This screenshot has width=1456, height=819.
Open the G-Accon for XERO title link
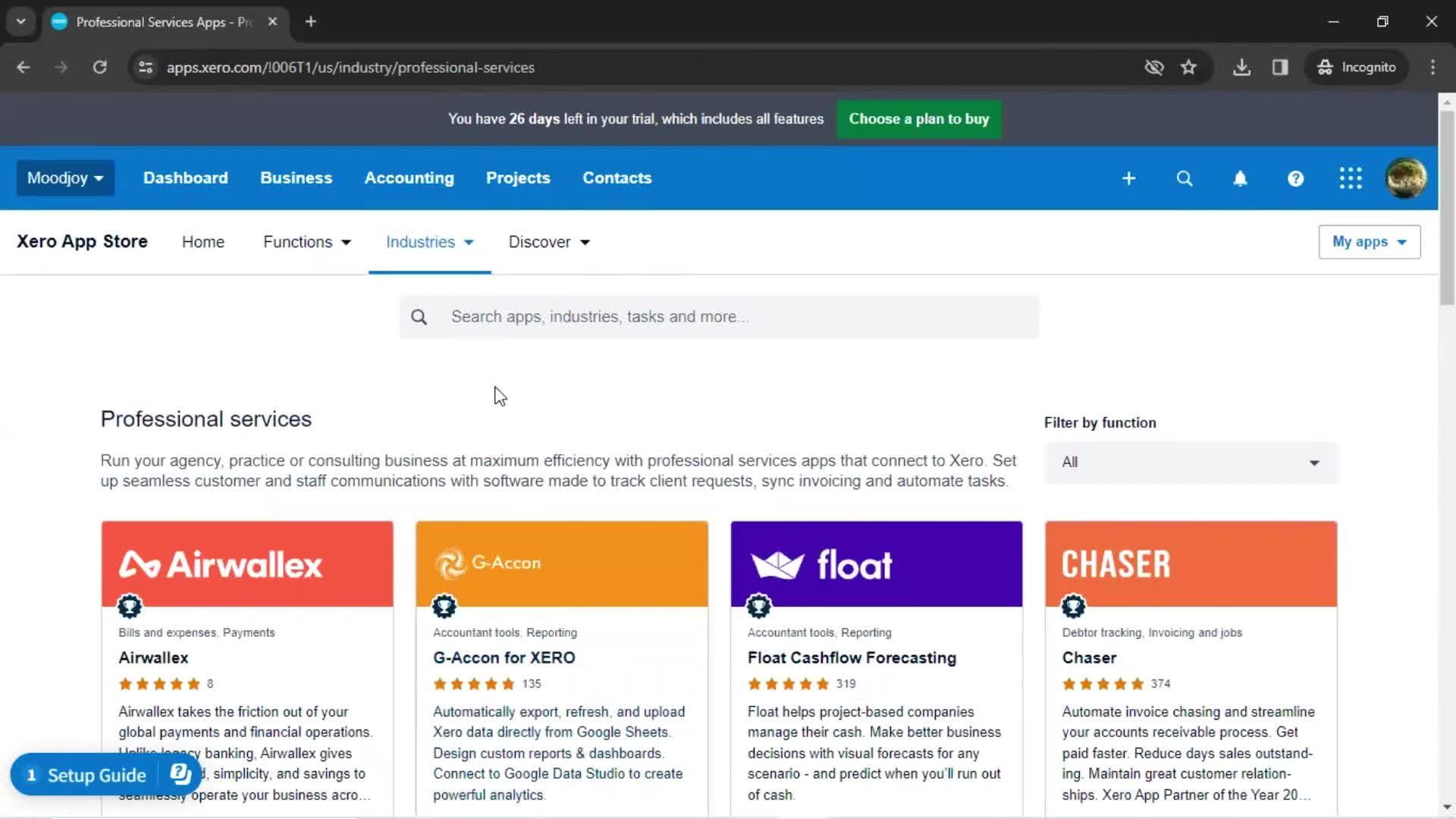pyautogui.click(x=504, y=658)
